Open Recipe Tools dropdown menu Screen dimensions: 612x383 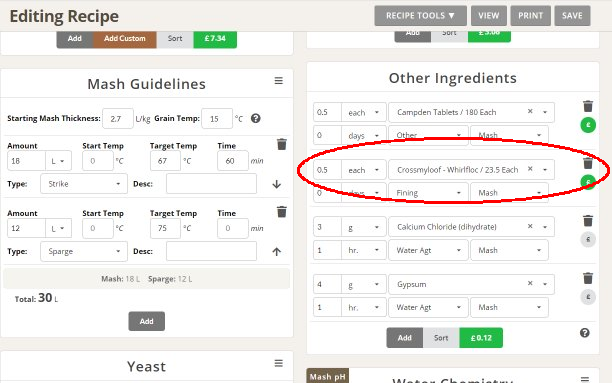420,16
